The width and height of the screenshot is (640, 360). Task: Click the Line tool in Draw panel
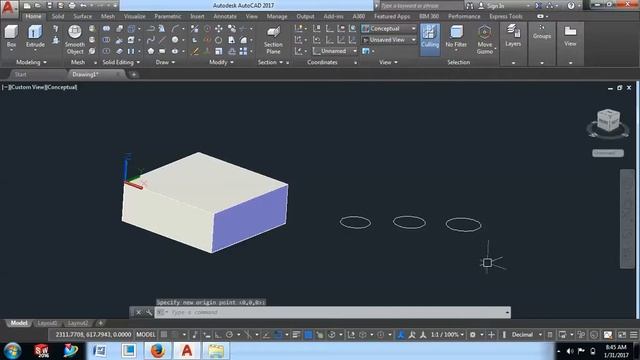[x=162, y=40]
